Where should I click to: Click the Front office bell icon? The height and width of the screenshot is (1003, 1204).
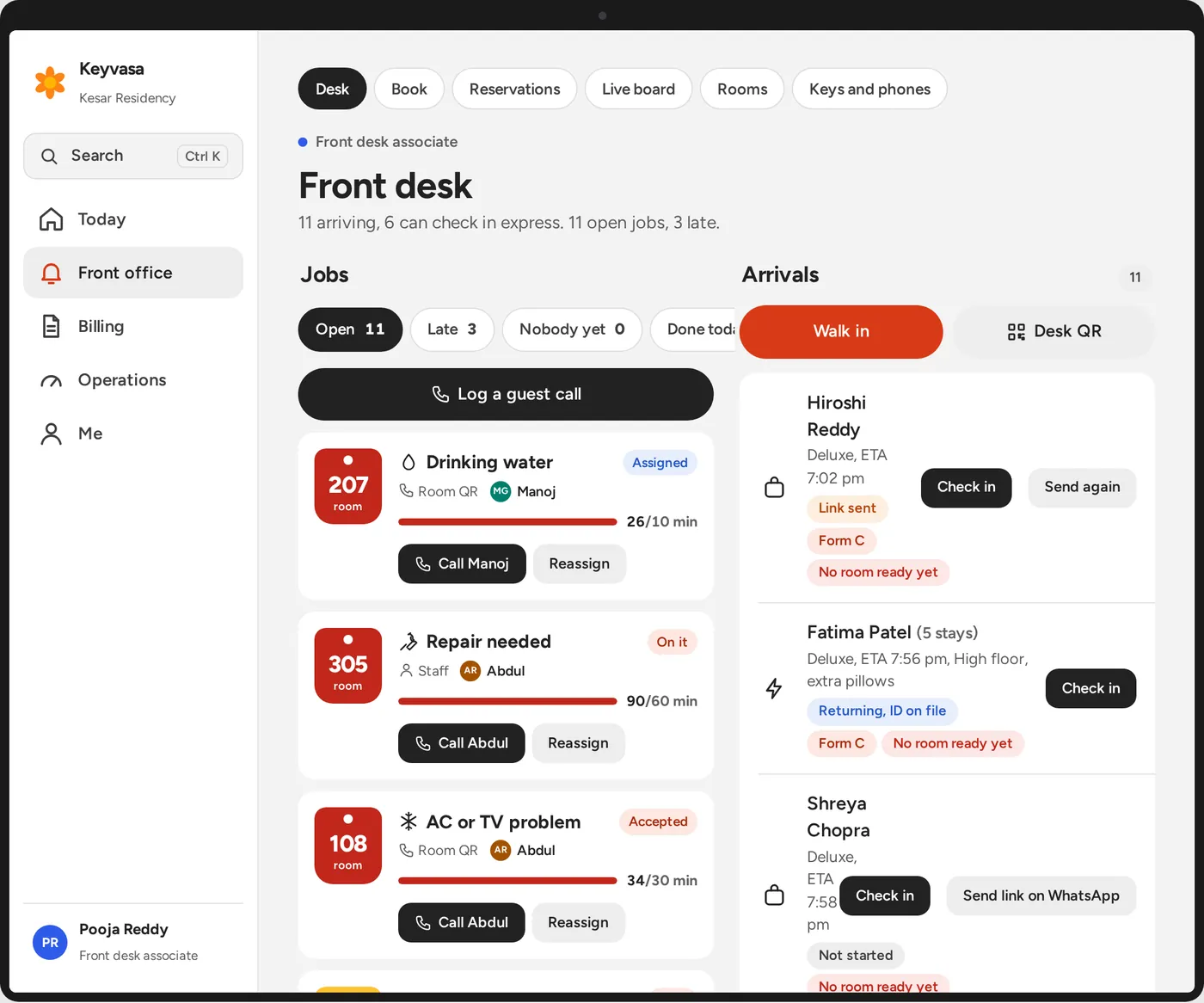click(x=52, y=274)
